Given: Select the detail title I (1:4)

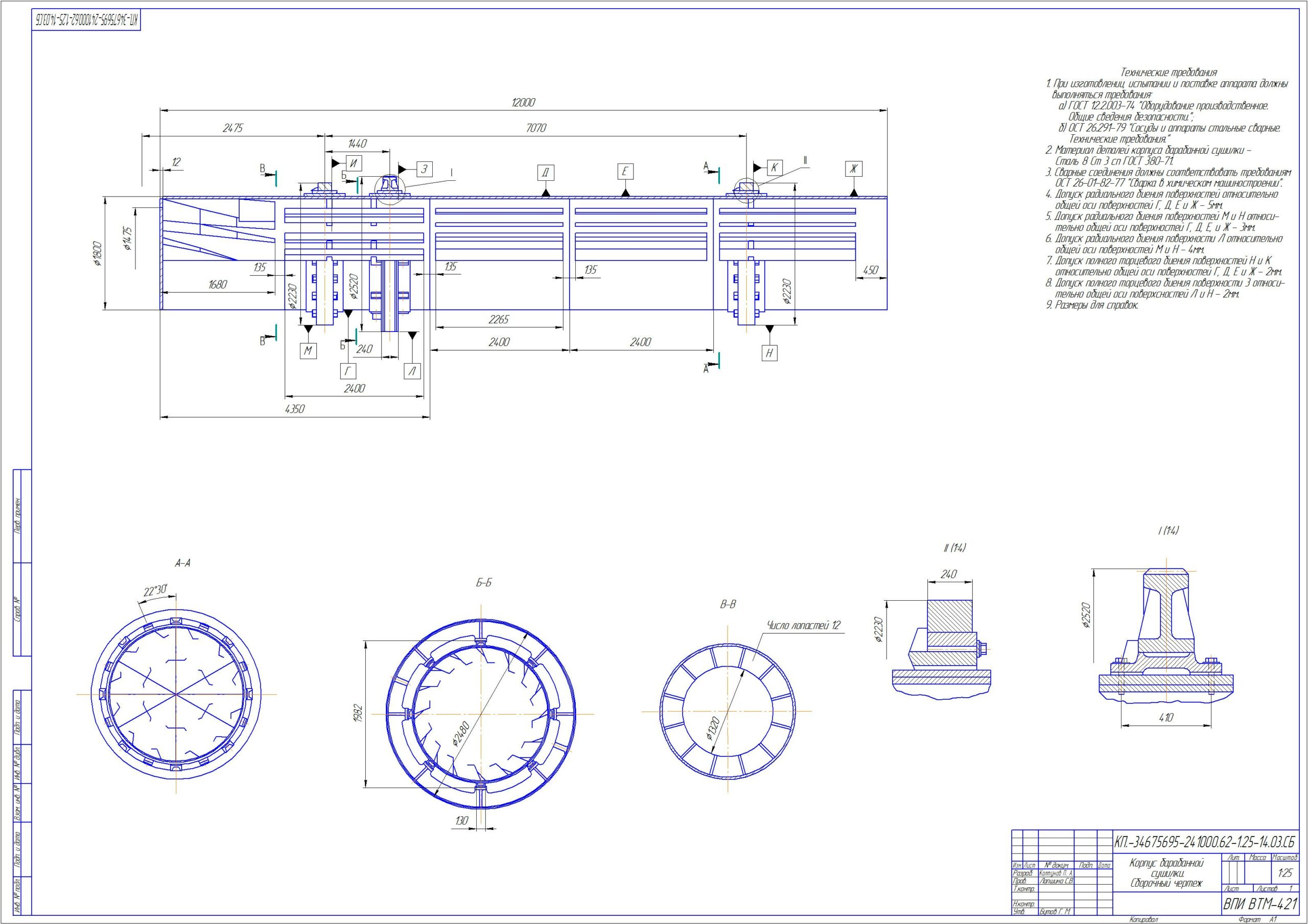Looking at the screenshot, I should pos(1168,530).
